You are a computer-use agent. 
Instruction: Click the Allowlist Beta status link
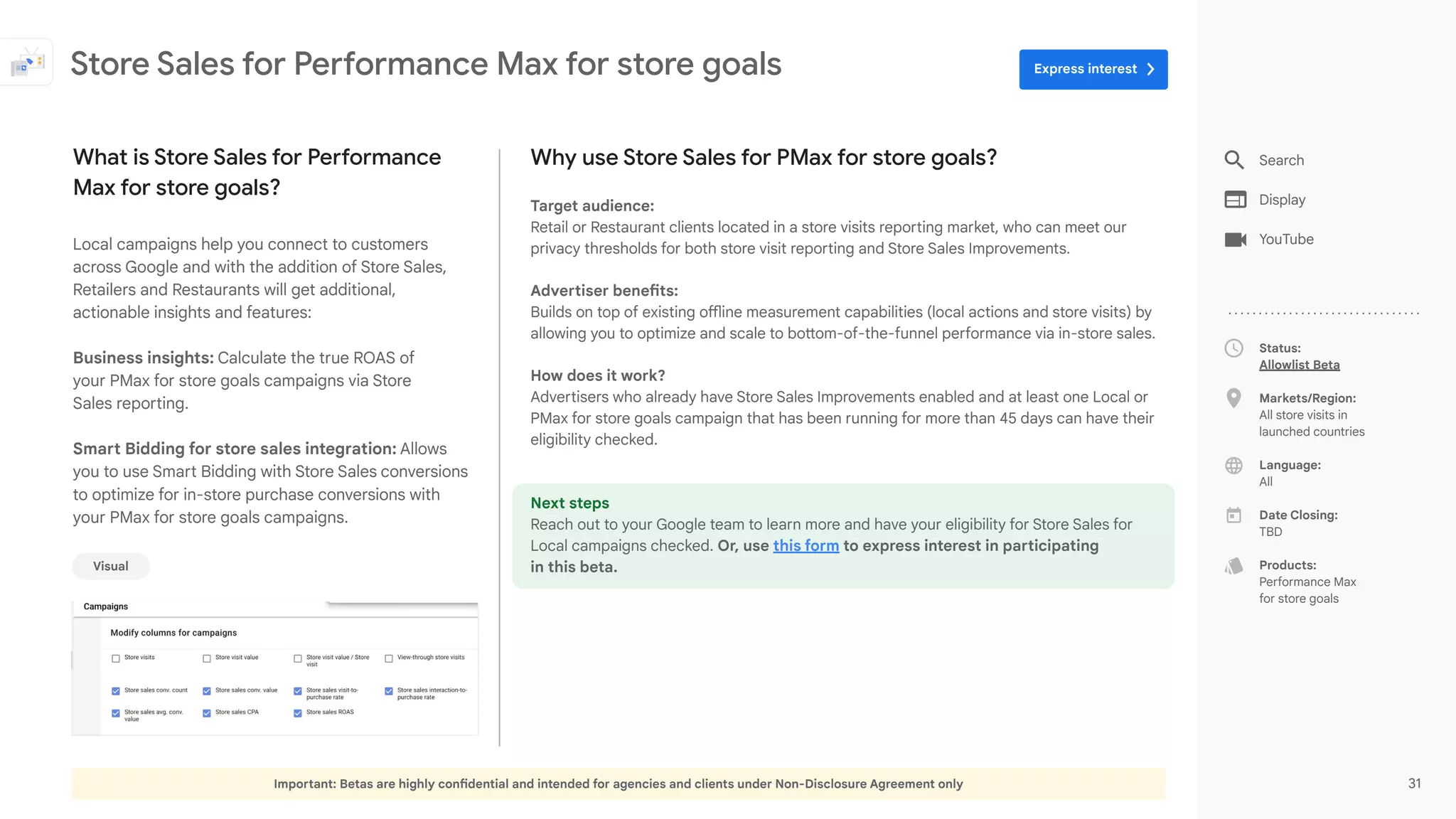(1299, 365)
